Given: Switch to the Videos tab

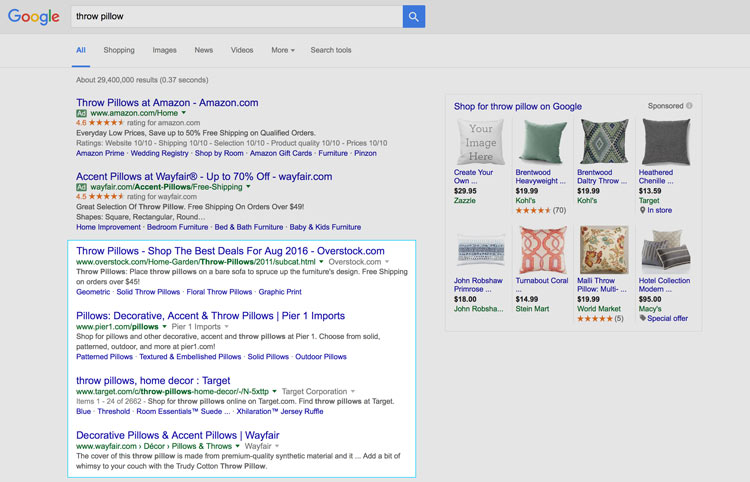Looking at the screenshot, I should pyautogui.click(x=242, y=50).
